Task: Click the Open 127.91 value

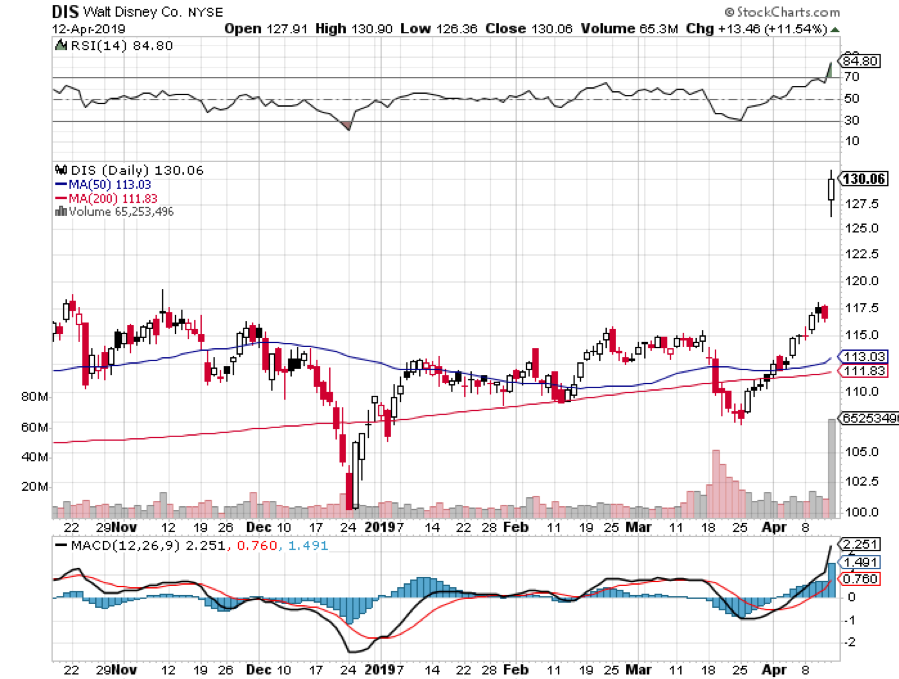Action: [x=265, y=29]
